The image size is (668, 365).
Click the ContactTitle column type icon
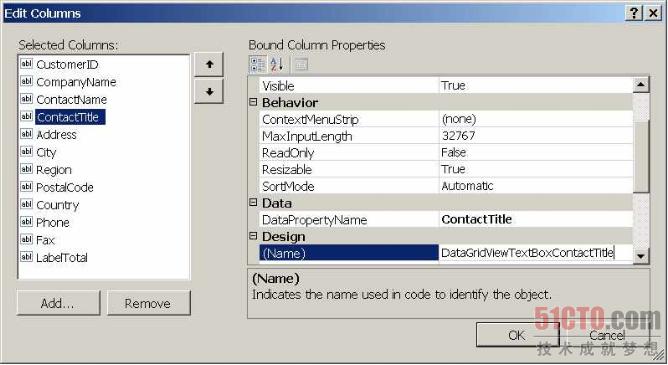click(x=26, y=116)
